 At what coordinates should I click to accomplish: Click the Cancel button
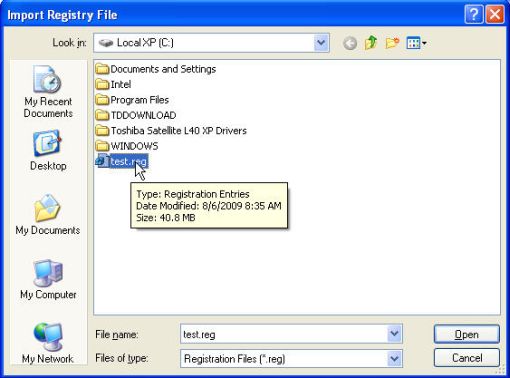pos(467,358)
